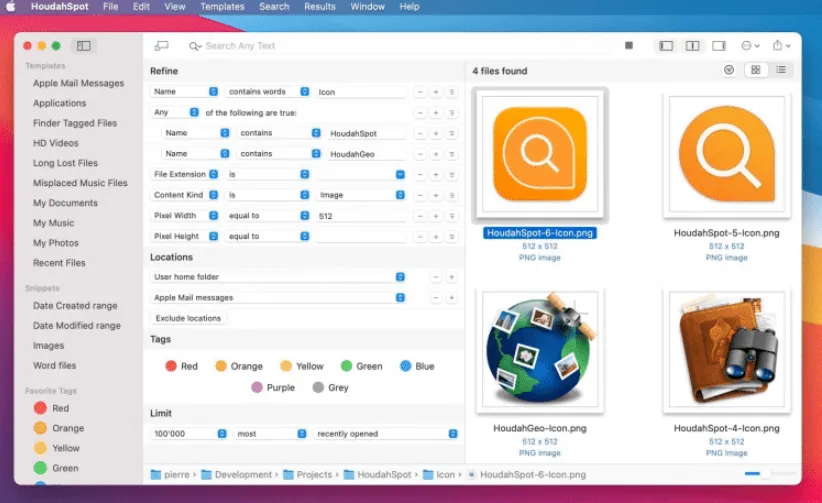Add a location after Apple Mail messages
This screenshot has height=503, width=822.
coord(451,298)
